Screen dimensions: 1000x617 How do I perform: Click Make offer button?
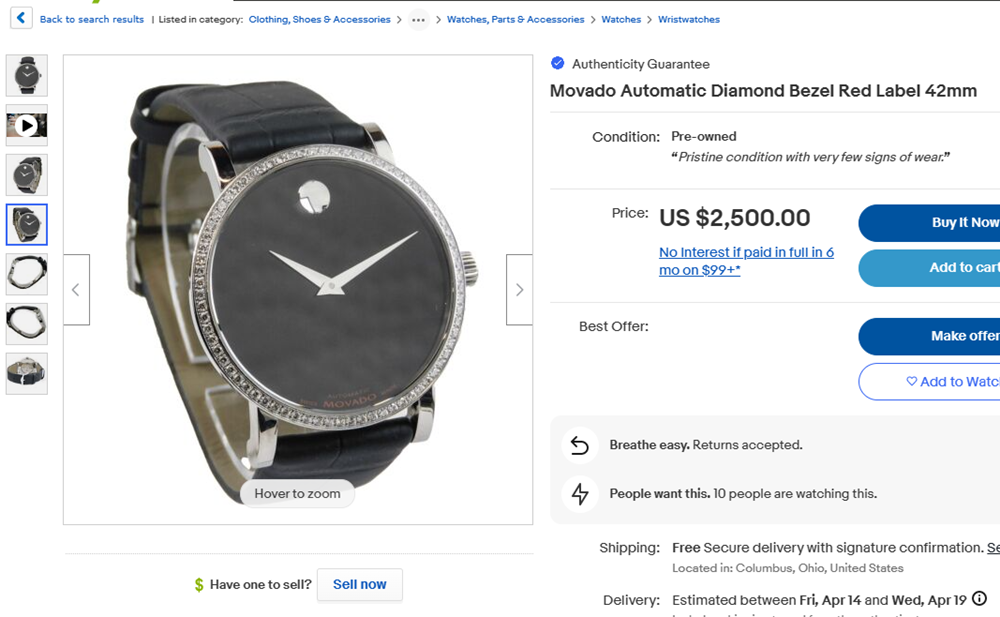930,336
